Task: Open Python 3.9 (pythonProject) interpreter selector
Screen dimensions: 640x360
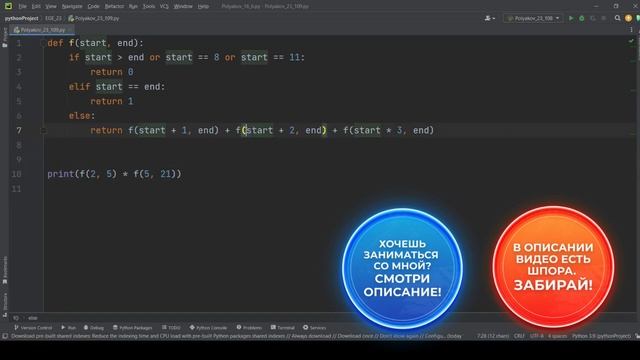Action: point(601,336)
